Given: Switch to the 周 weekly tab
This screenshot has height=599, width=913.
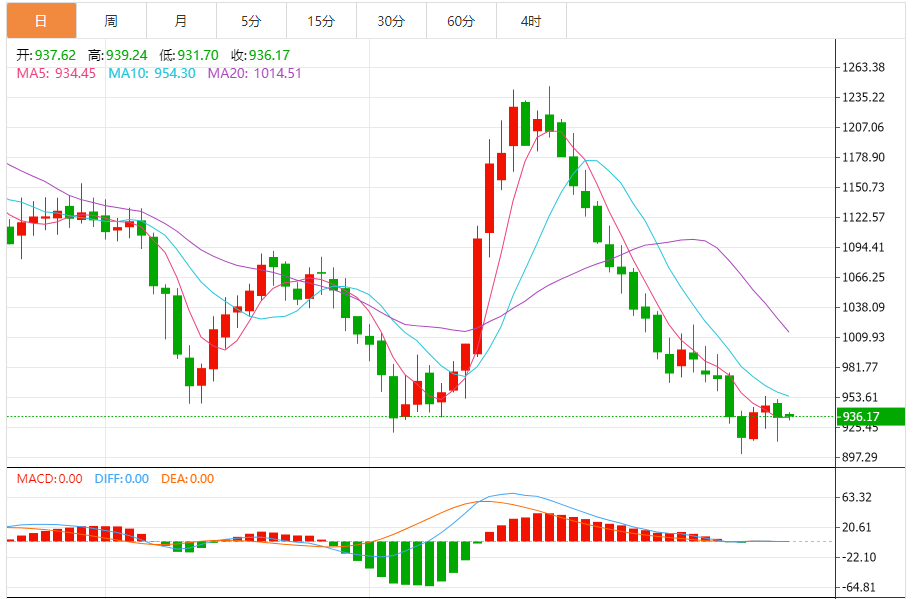Looking at the screenshot, I should pyautogui.click(x=110, y=20).
